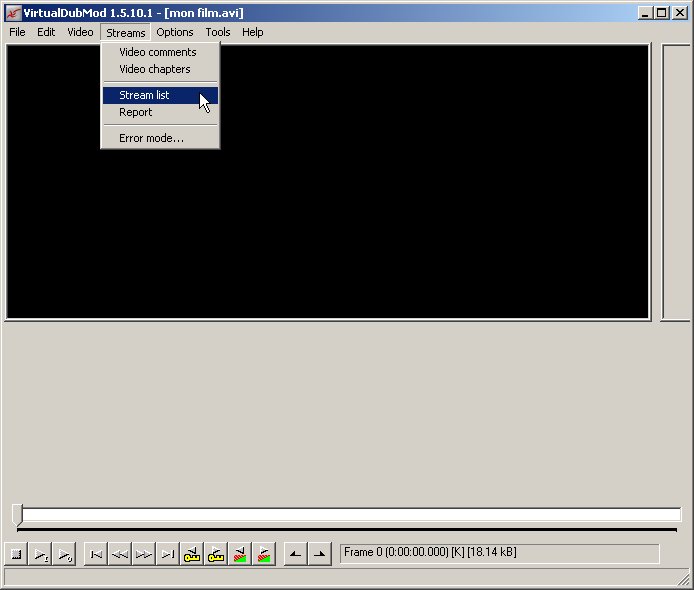694x590 pixels.
Task: Open the Video menu
Action: pos(80,32)
